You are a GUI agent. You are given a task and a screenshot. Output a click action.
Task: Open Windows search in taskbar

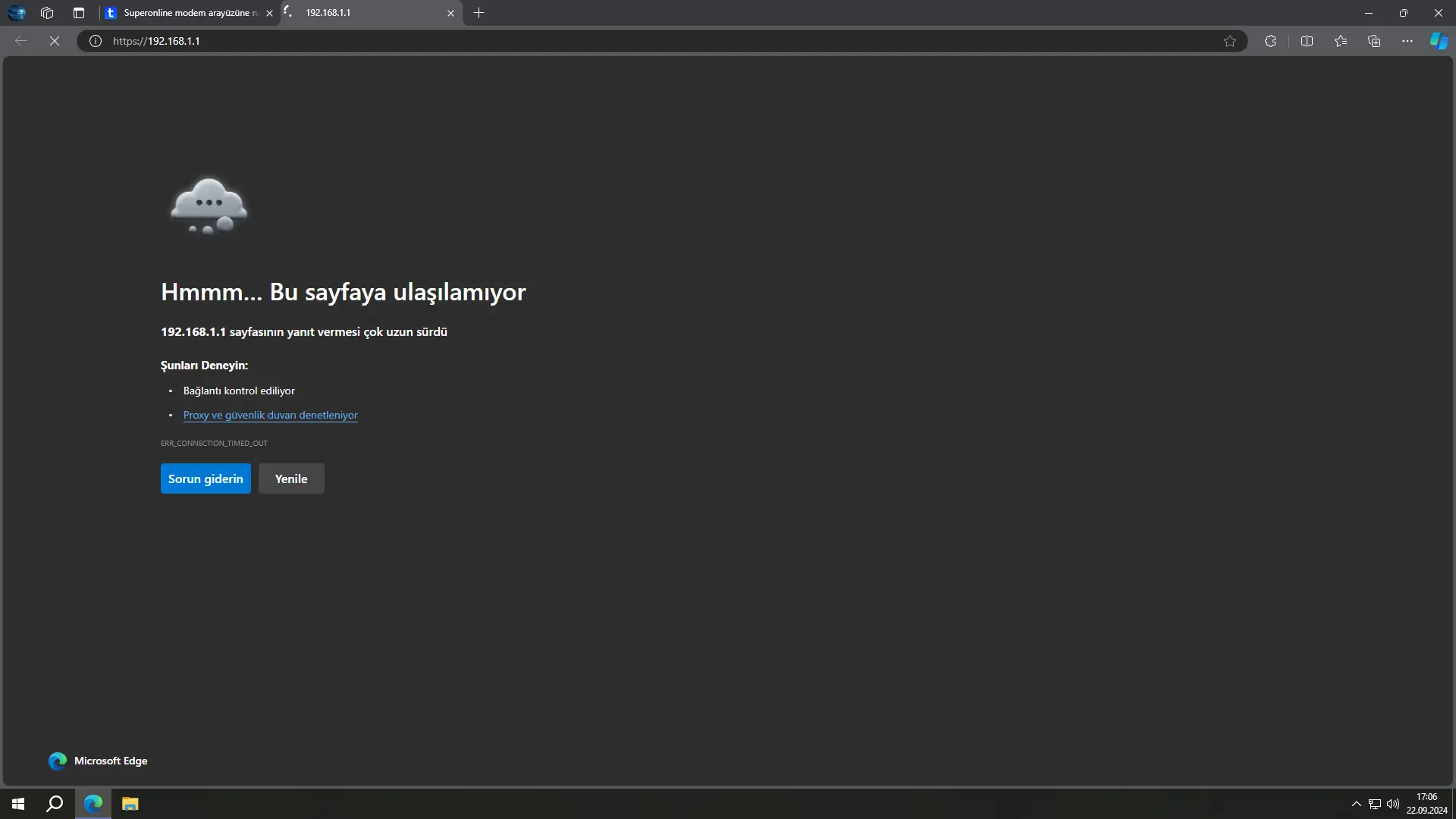tap(55, 804)
